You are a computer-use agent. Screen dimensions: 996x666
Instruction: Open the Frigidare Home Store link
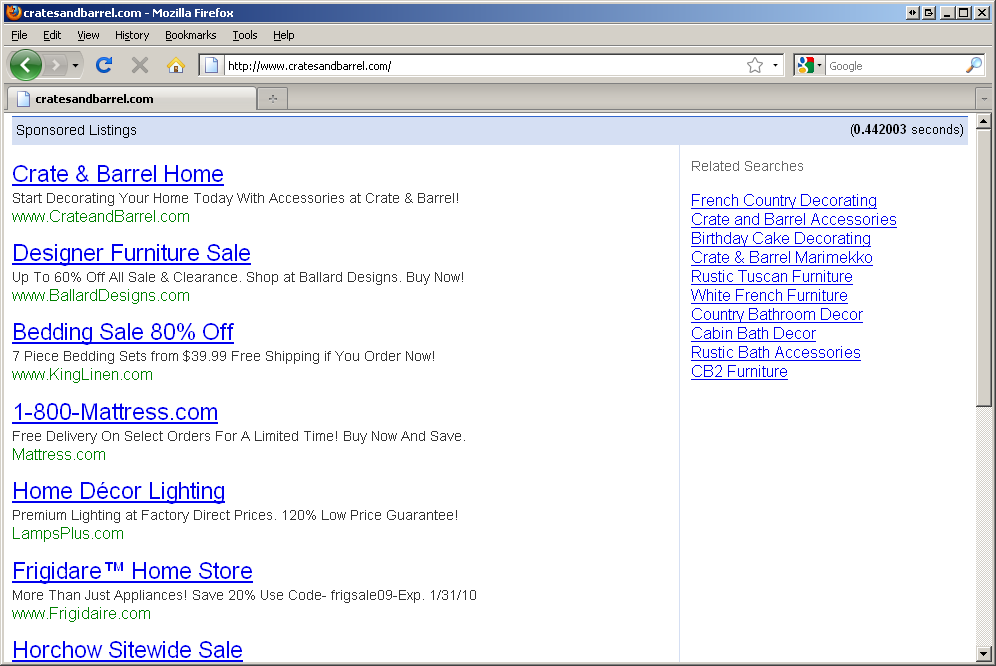coord(132,571)
